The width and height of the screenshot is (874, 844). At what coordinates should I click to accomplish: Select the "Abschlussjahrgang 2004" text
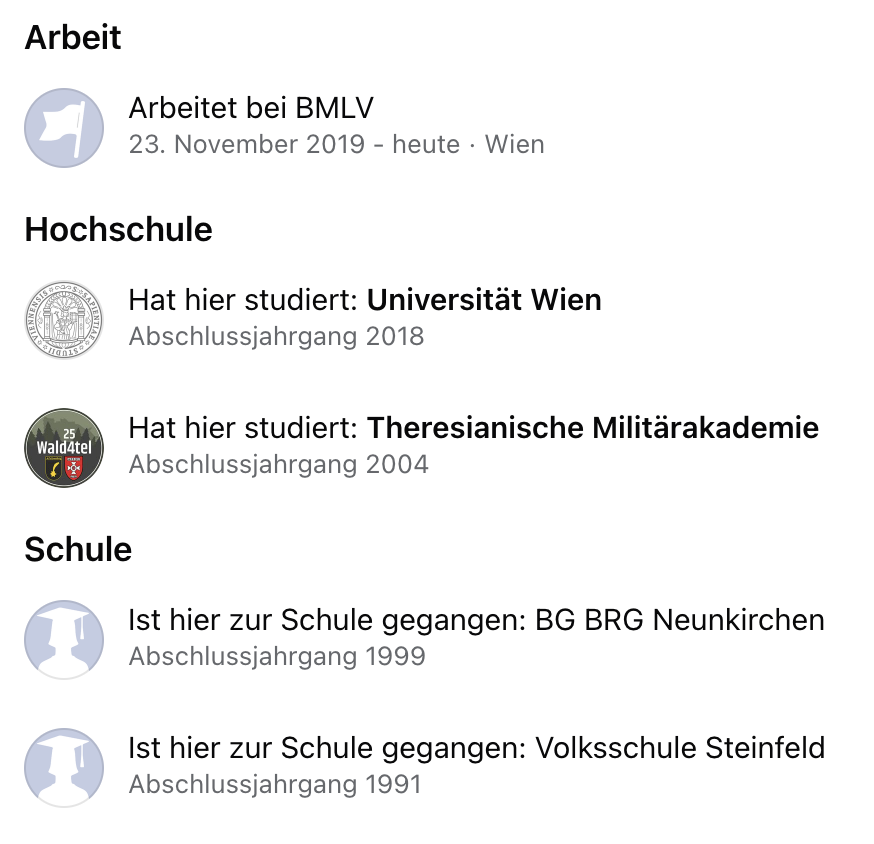(x=278, y=464)
